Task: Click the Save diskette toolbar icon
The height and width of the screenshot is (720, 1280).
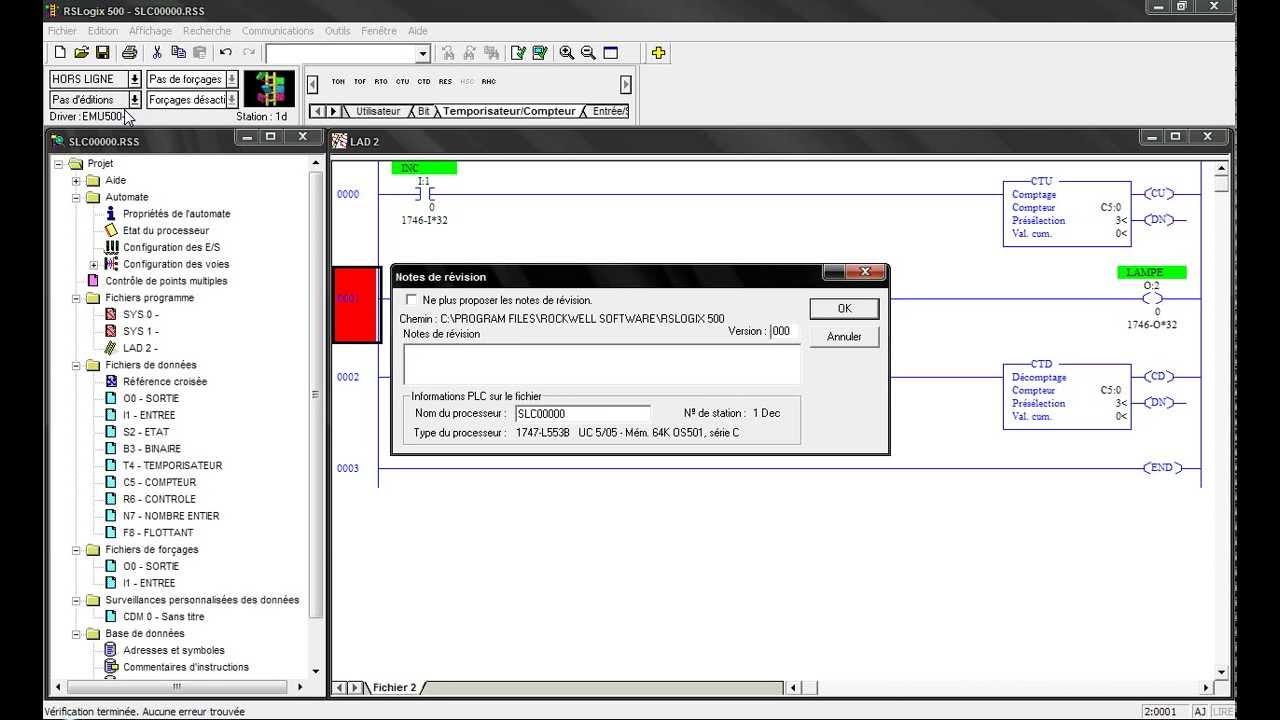Action: coord(102,53)
